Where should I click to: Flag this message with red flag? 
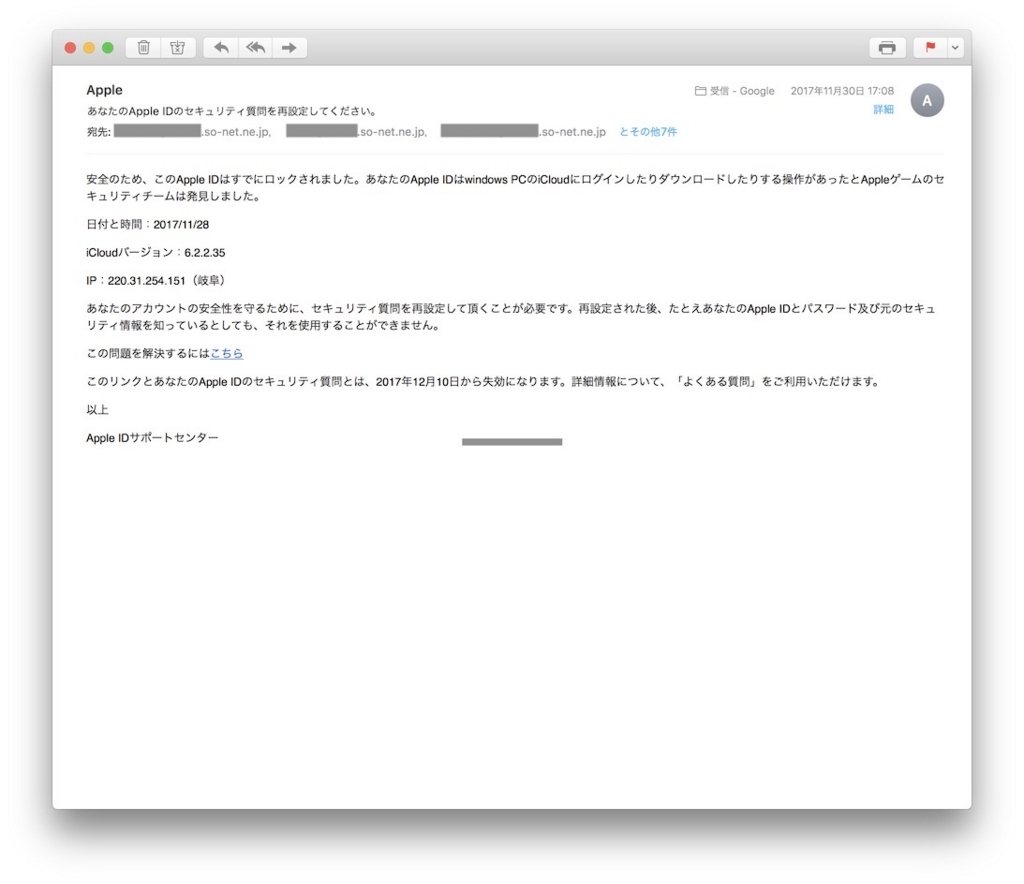coord(931,48)
